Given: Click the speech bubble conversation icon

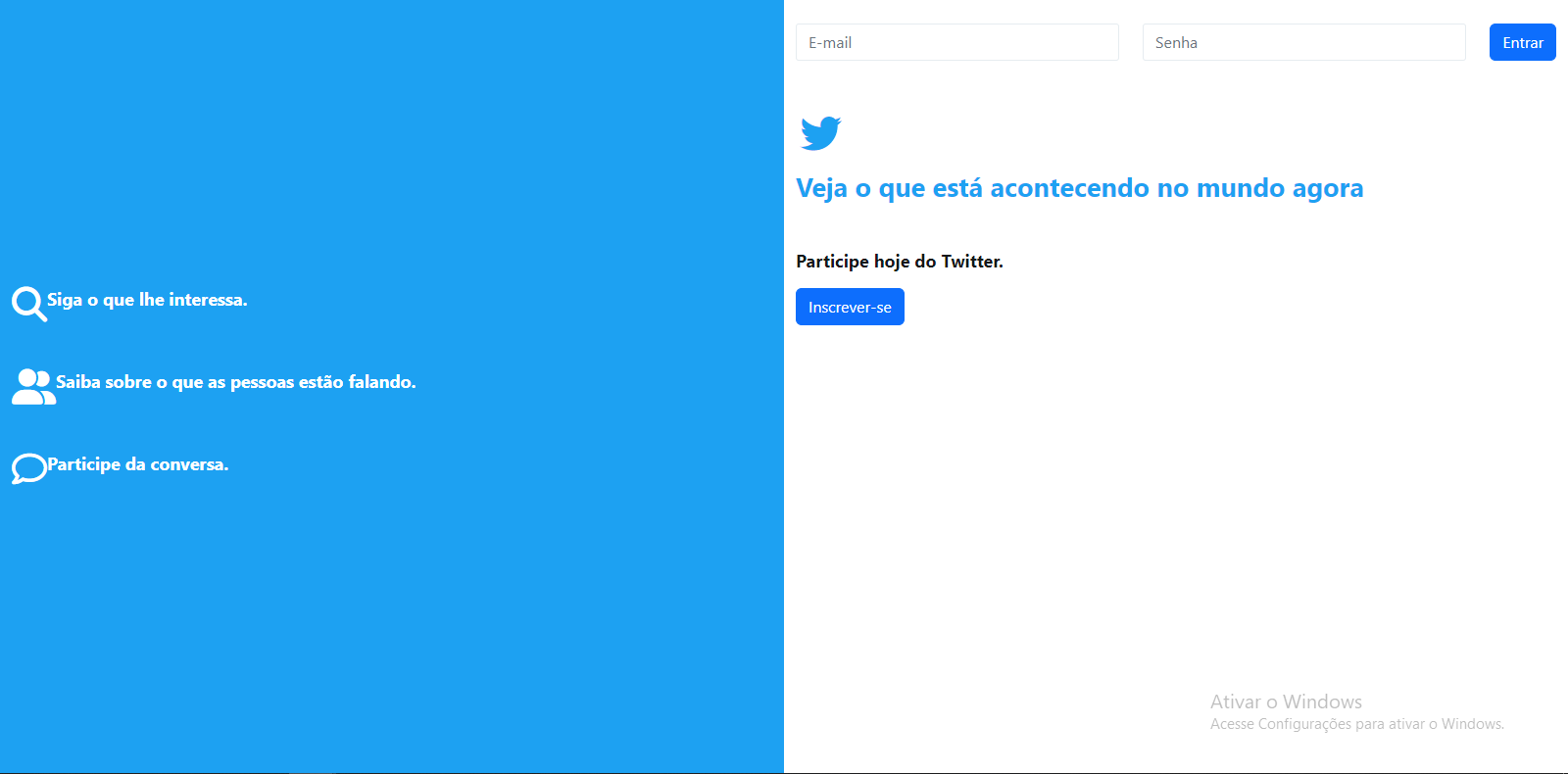Looking at the screenshot, I should 29,468.
